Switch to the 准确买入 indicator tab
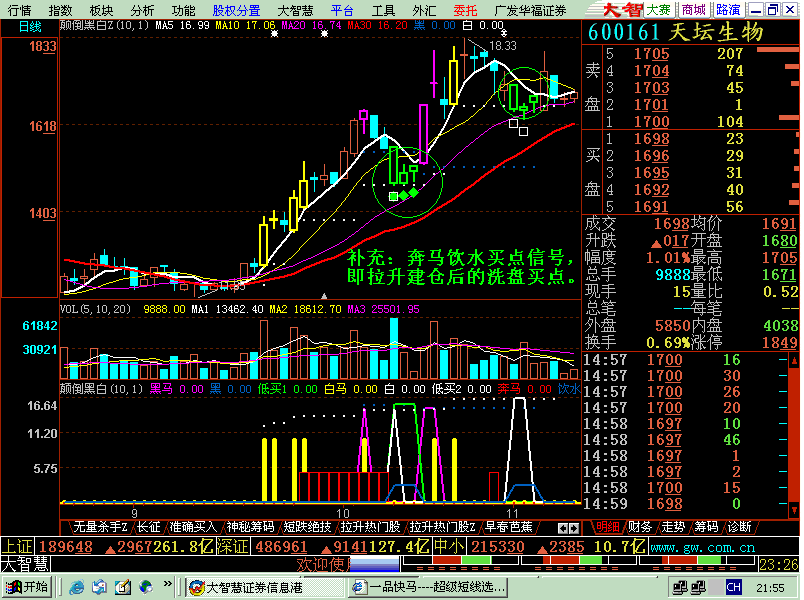The width and height of the screenshot is (804, 600). pyautogui.click(x=193, y=527)
